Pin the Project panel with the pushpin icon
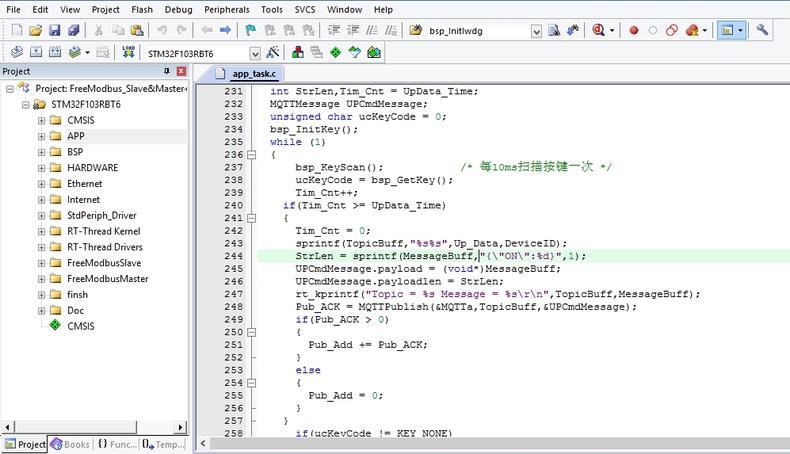Viewport: 790px width, 454px height. [x=167, y=72]
